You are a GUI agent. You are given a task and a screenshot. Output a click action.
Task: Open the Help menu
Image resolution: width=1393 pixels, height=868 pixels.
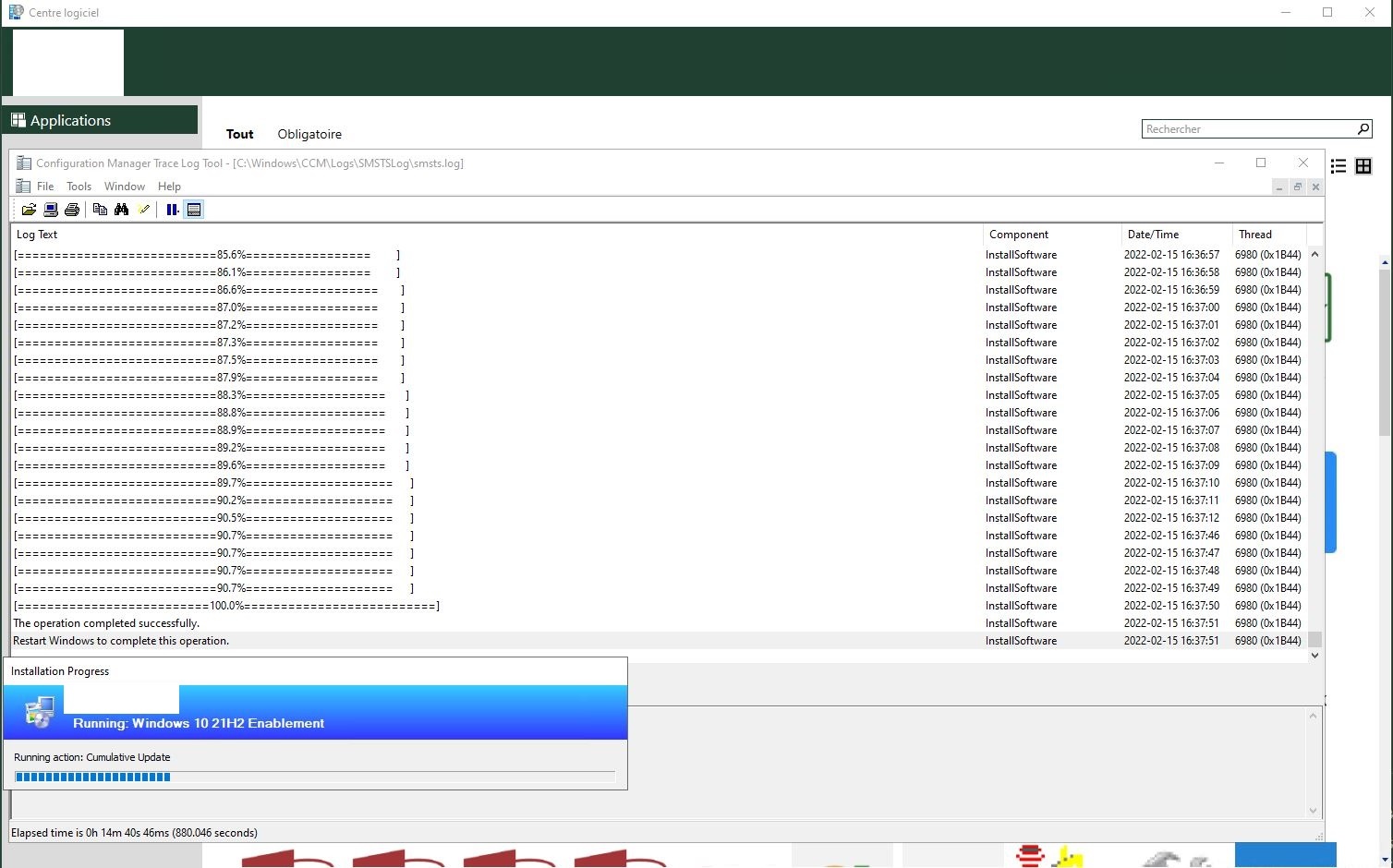(169, 187)
